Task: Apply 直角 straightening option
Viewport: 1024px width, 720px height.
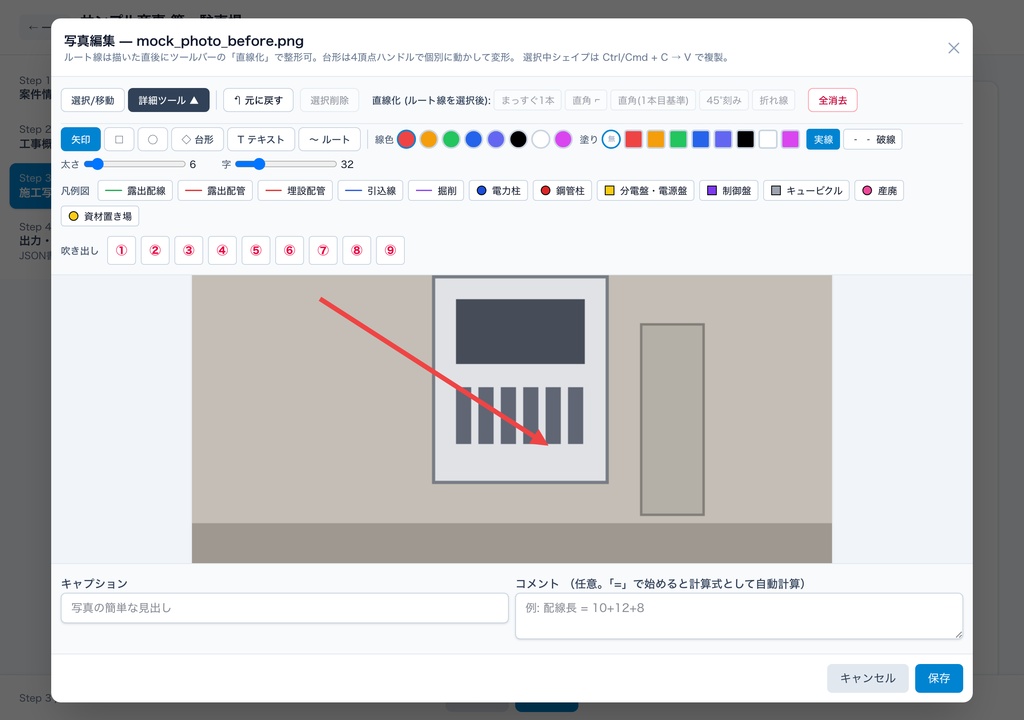Action: (586, 100)
